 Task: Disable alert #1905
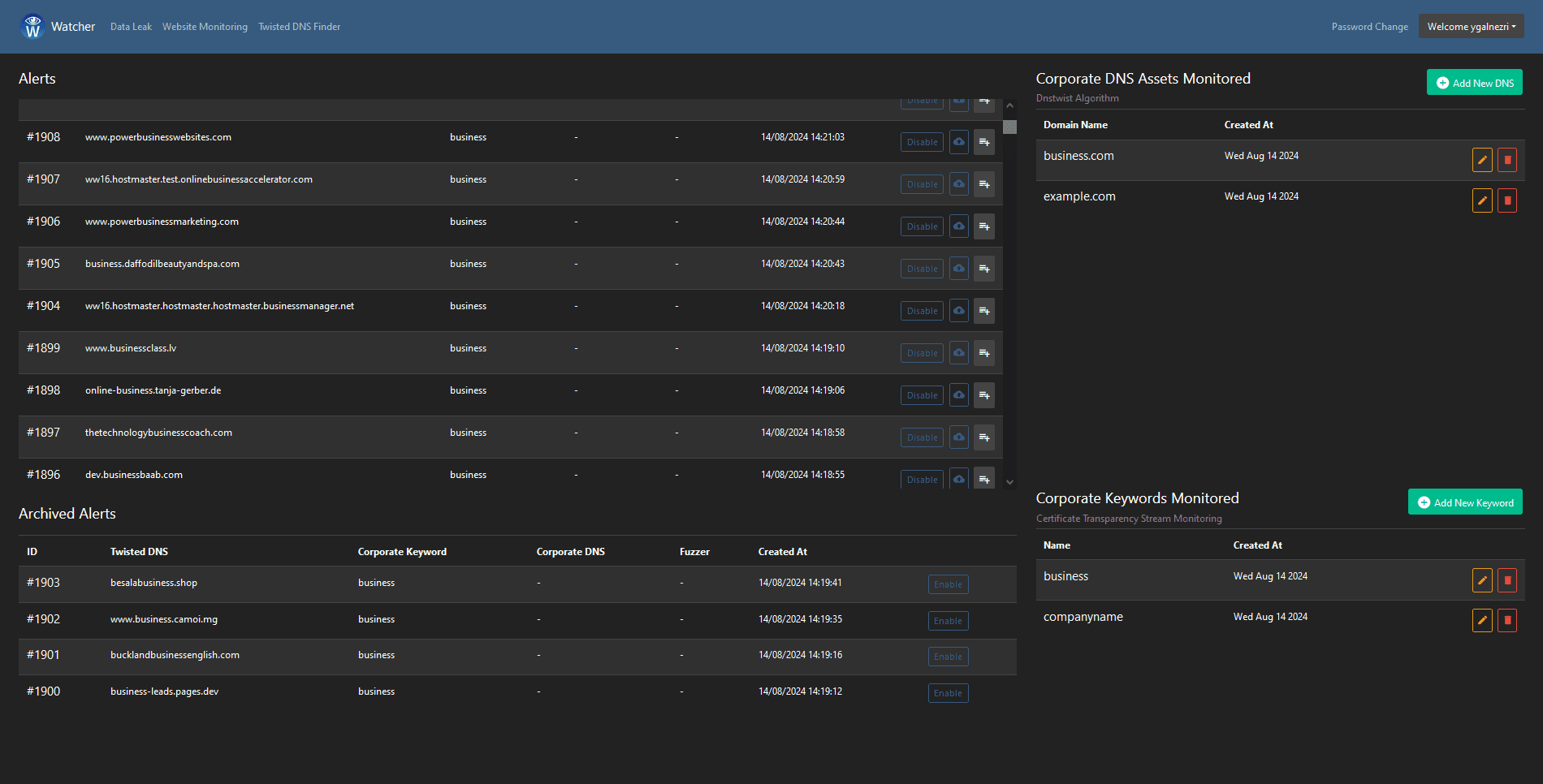coord(922,269)
